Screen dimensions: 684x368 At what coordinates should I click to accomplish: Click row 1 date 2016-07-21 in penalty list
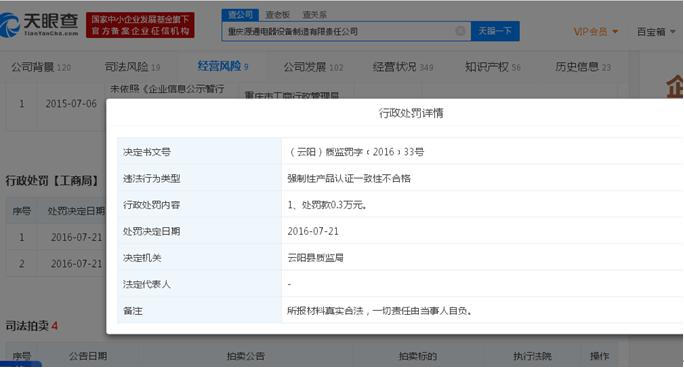[x=76, y=237]
